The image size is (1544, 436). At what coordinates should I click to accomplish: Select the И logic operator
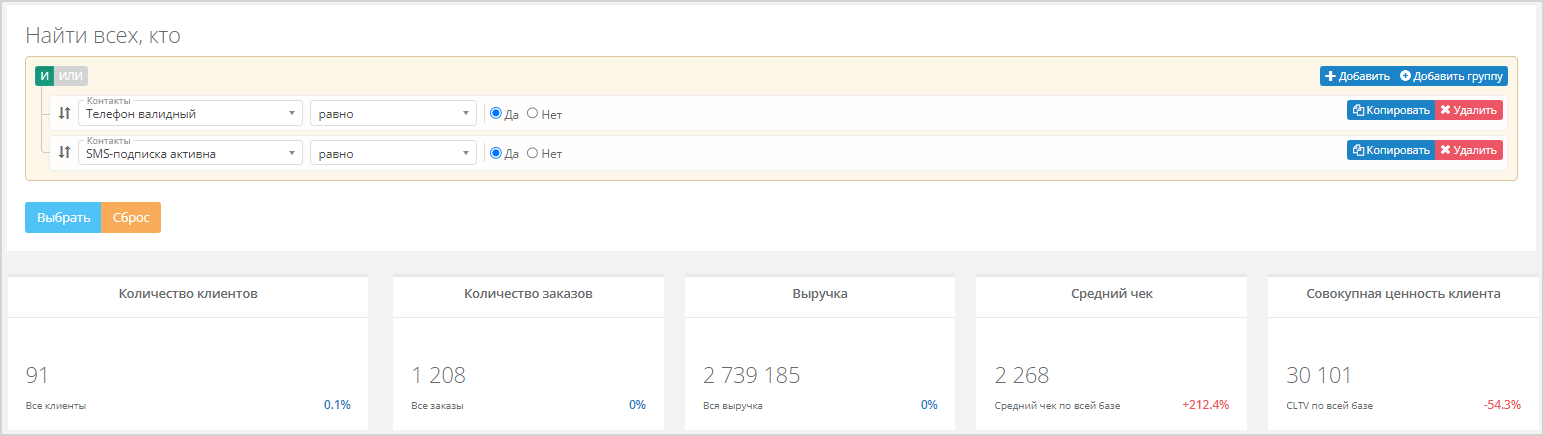pyautogui.click(x=44, y=75)
